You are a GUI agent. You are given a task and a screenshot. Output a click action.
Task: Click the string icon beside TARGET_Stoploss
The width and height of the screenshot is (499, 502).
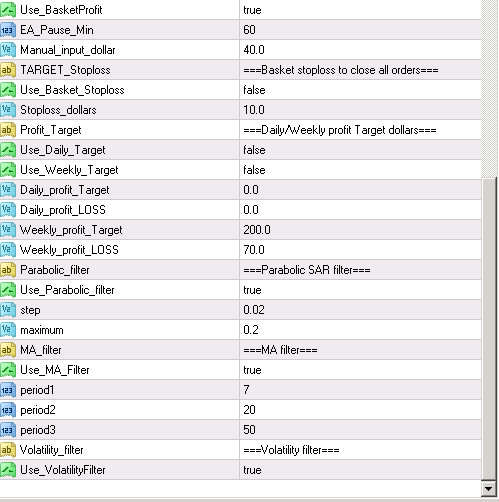pyautogui.click(x=8, y=70)
